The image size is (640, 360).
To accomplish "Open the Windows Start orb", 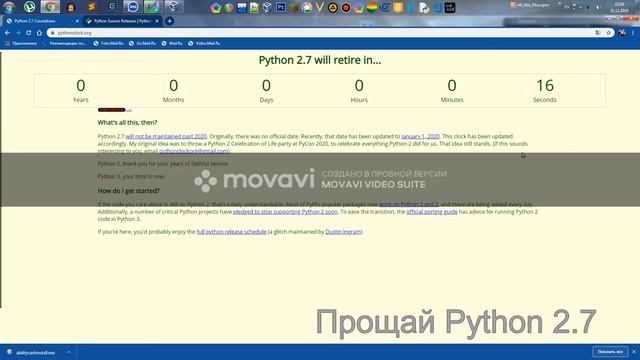I will pos(9,7).
